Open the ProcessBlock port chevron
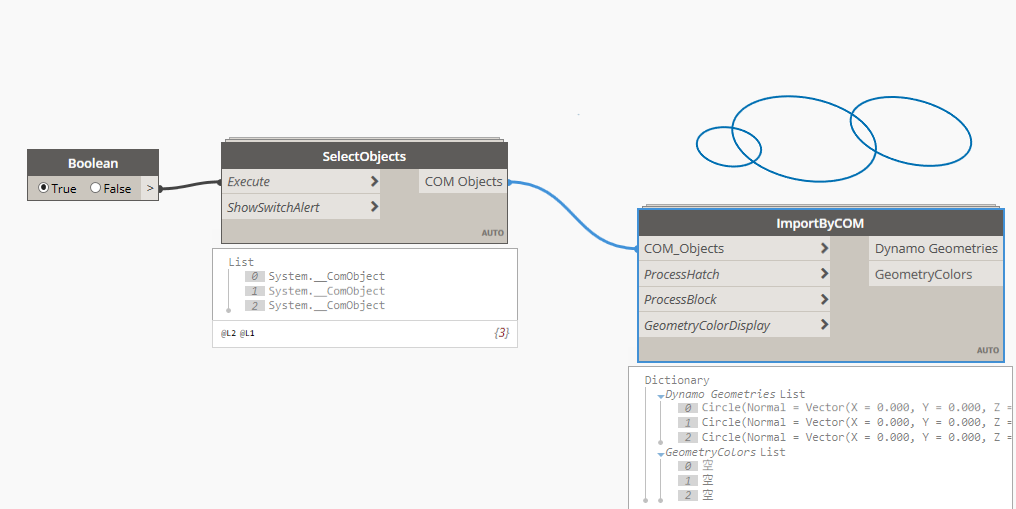Screen dimensions: 1016x509 (824, 299)
